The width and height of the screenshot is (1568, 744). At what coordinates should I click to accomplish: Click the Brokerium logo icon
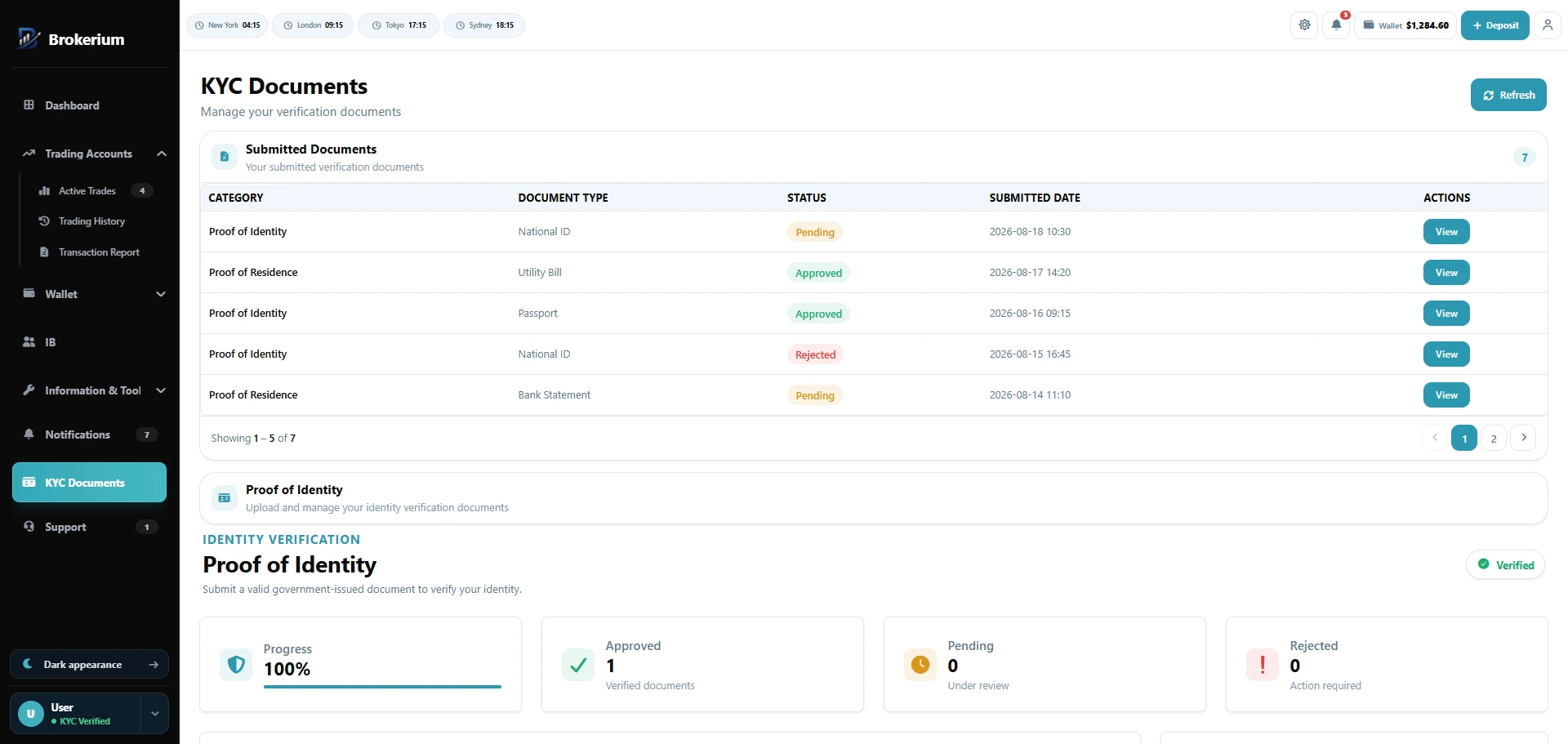click(x=29, y=38)
